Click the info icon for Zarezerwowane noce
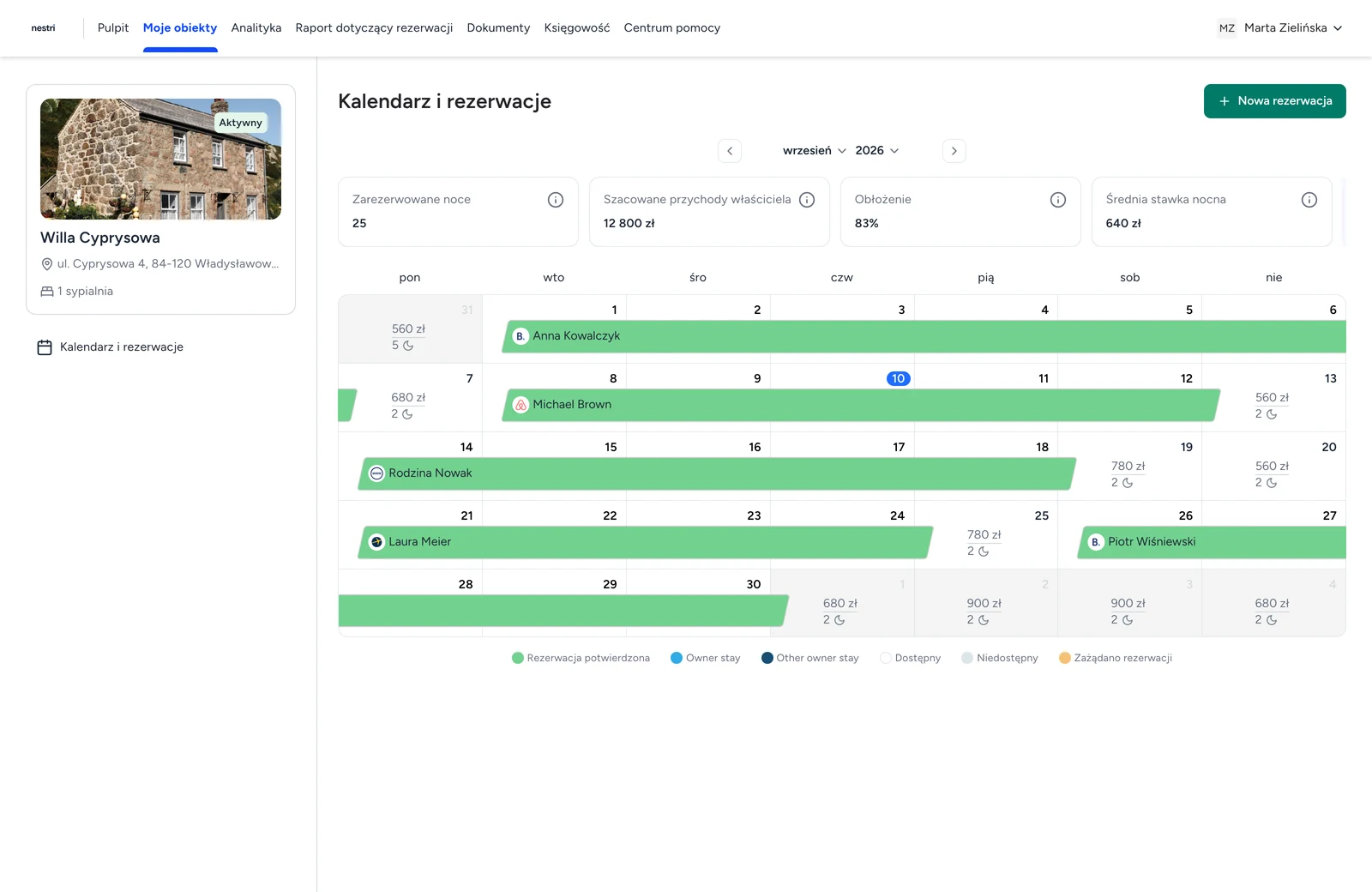Screen dimensions: 1372x892 pos(556,200)
